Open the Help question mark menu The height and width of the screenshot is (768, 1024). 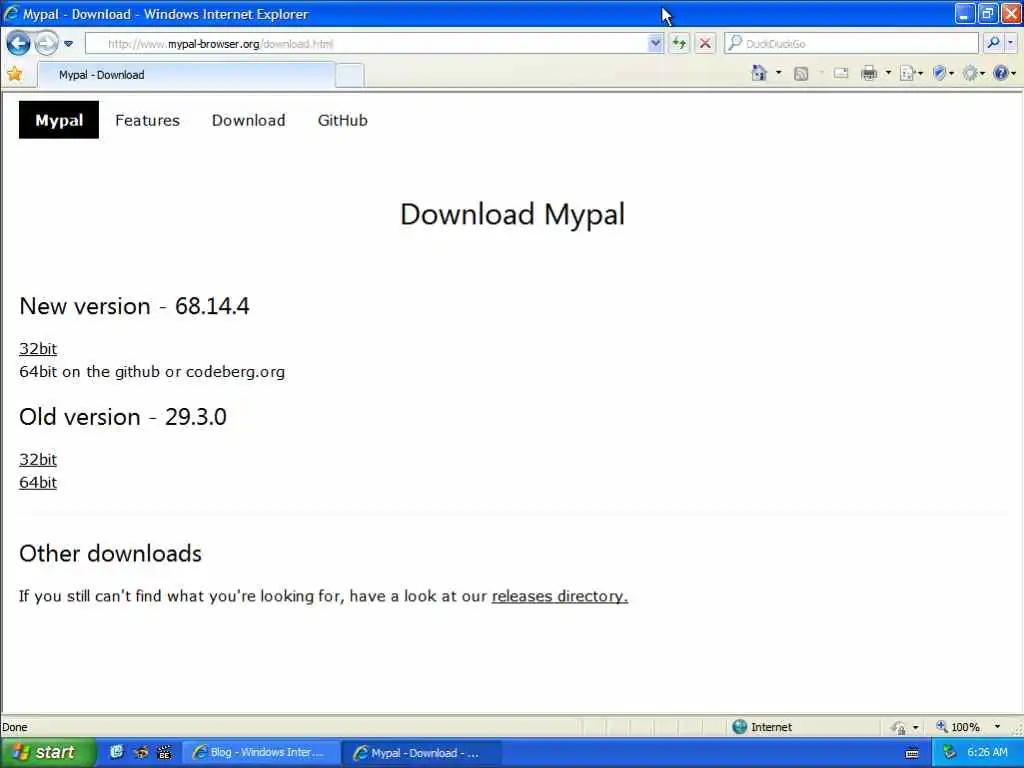(1004, 74)
